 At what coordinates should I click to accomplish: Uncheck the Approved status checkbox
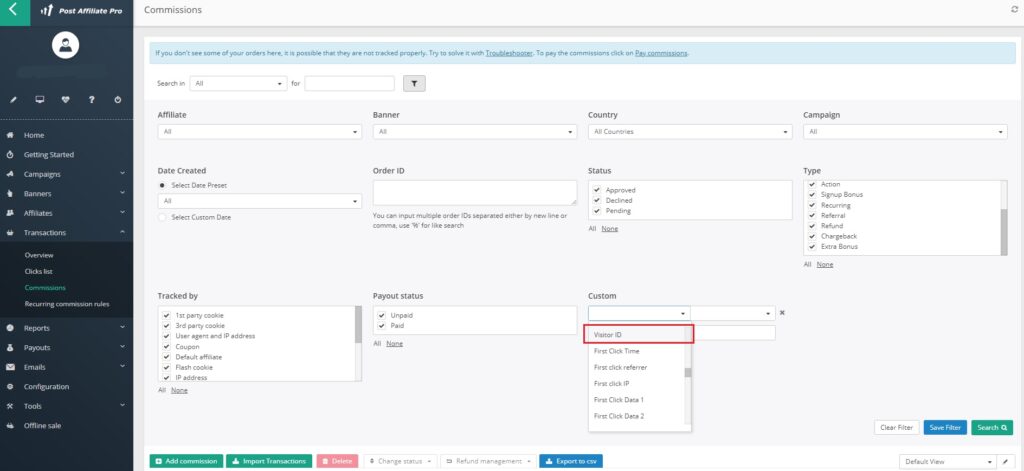click(597, 189)
